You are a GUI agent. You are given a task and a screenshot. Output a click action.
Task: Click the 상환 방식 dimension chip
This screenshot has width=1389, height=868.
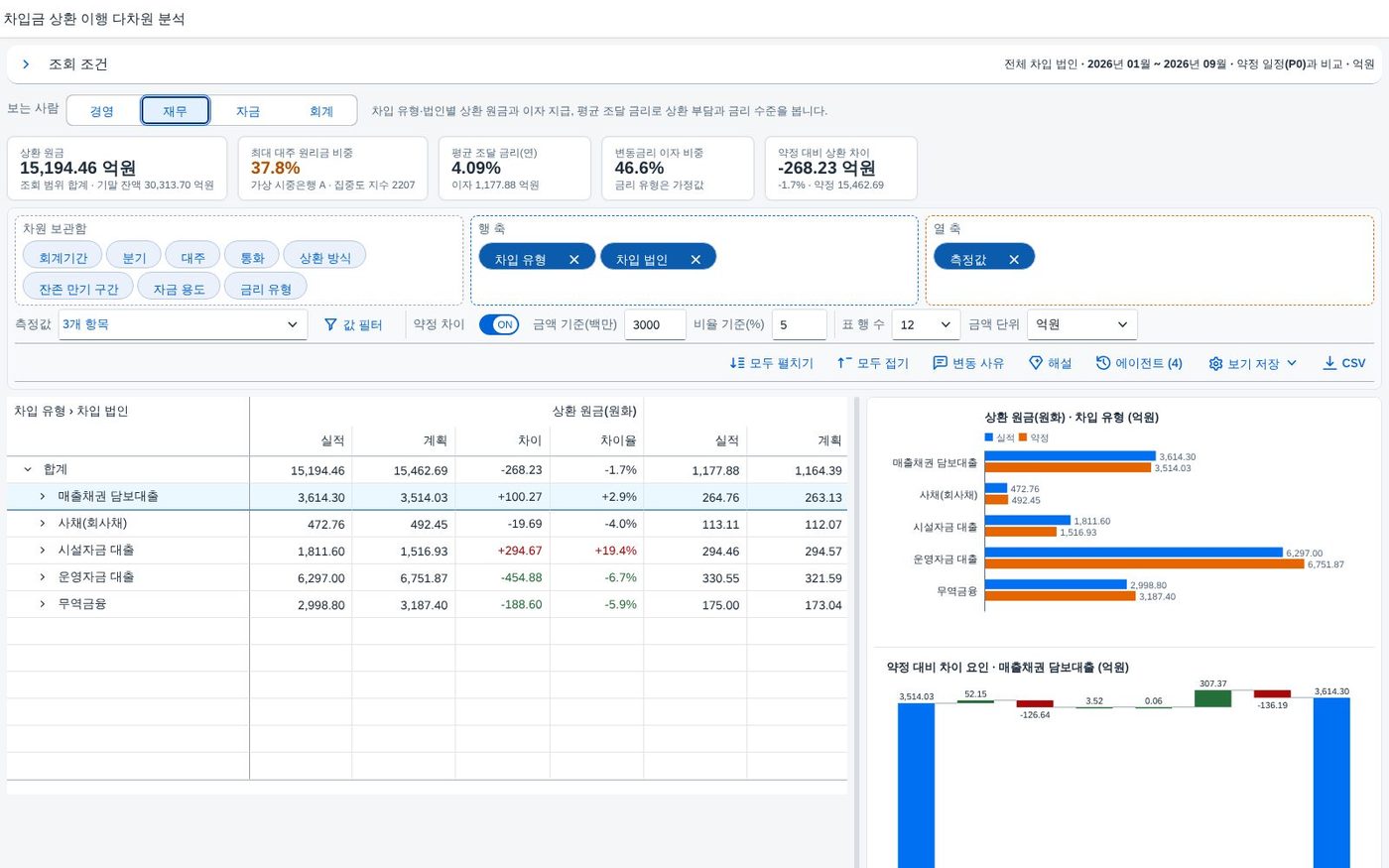point(324,257)
